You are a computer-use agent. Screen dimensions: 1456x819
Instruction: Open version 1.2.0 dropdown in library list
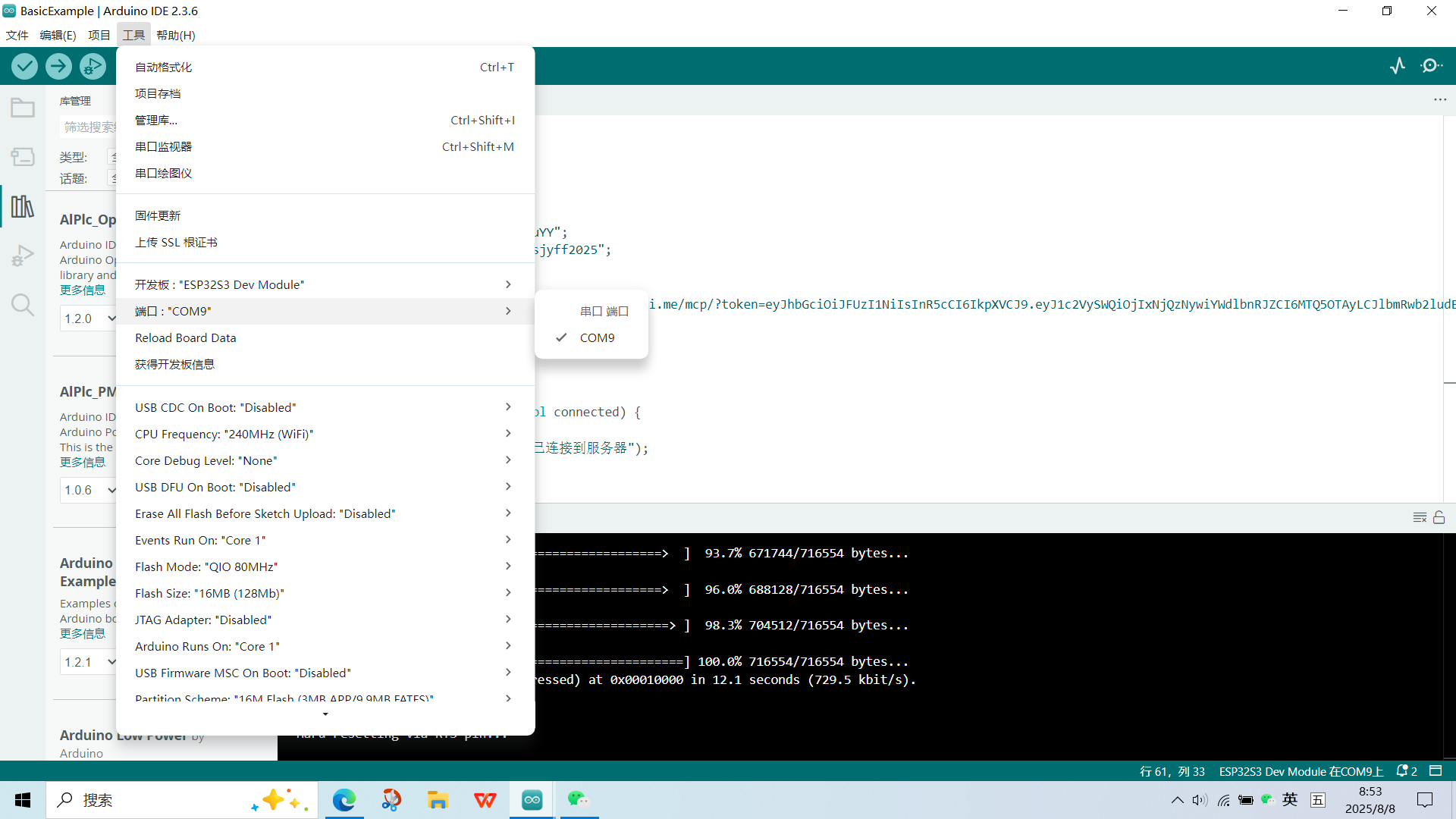(89, 318)
